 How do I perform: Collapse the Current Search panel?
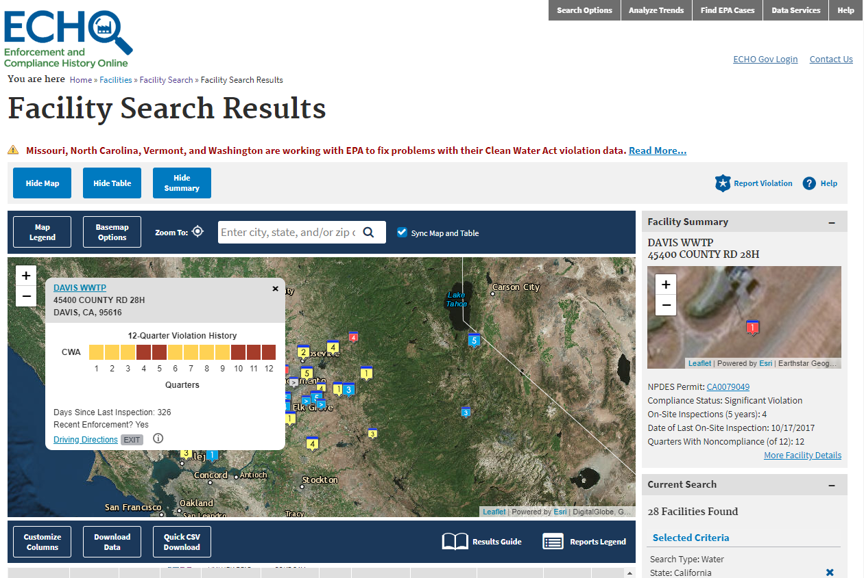(831, 485)
